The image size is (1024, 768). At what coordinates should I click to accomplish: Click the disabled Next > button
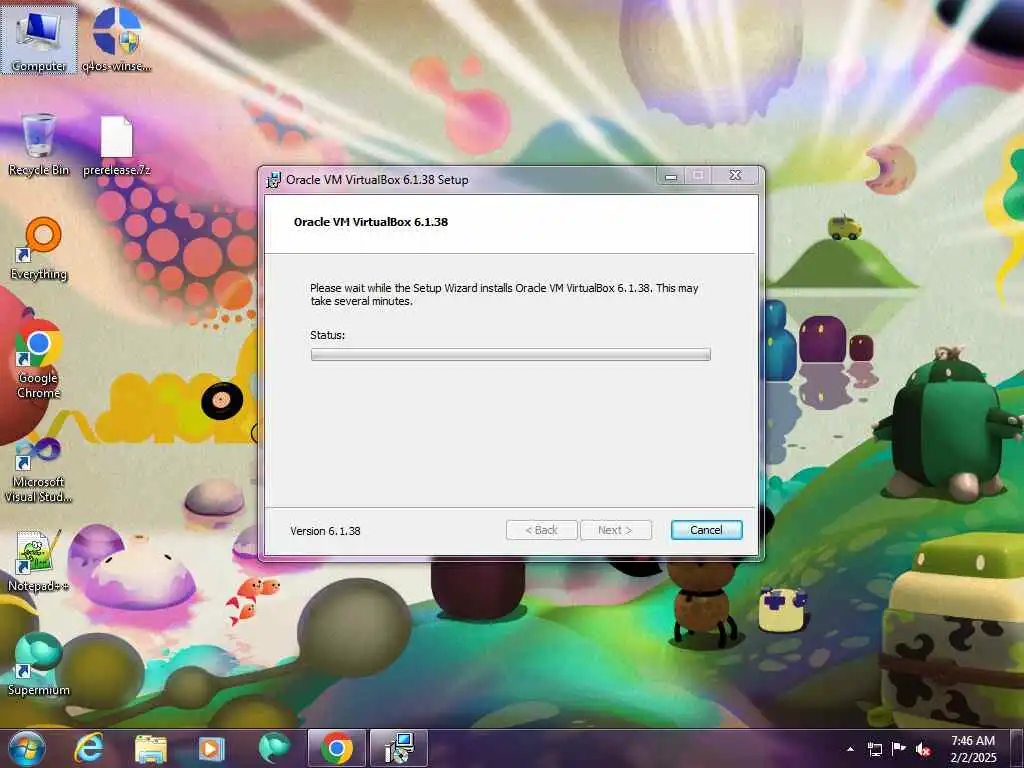(x=615, y=530)
